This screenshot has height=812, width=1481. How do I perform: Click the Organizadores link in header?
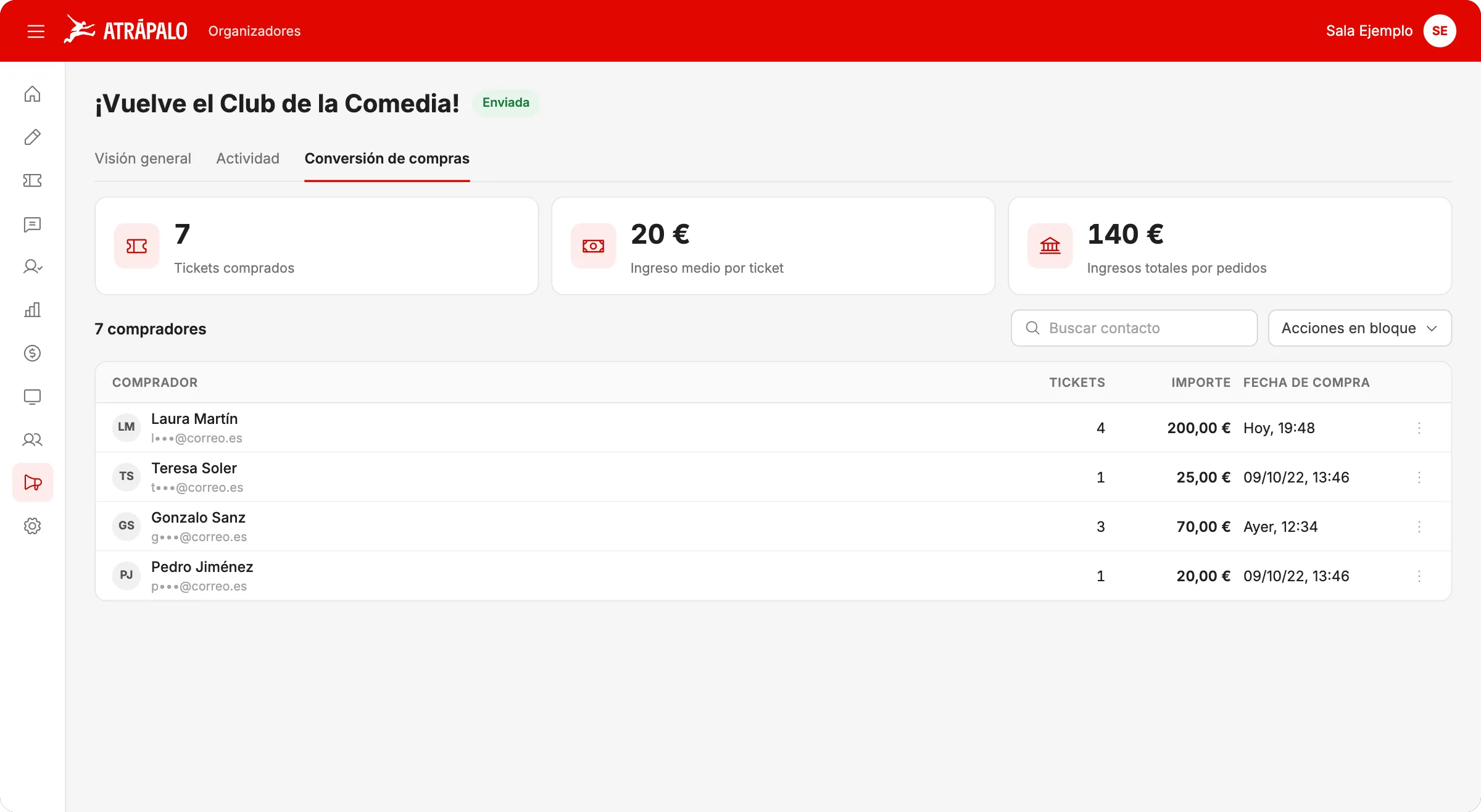pos(254,31)
